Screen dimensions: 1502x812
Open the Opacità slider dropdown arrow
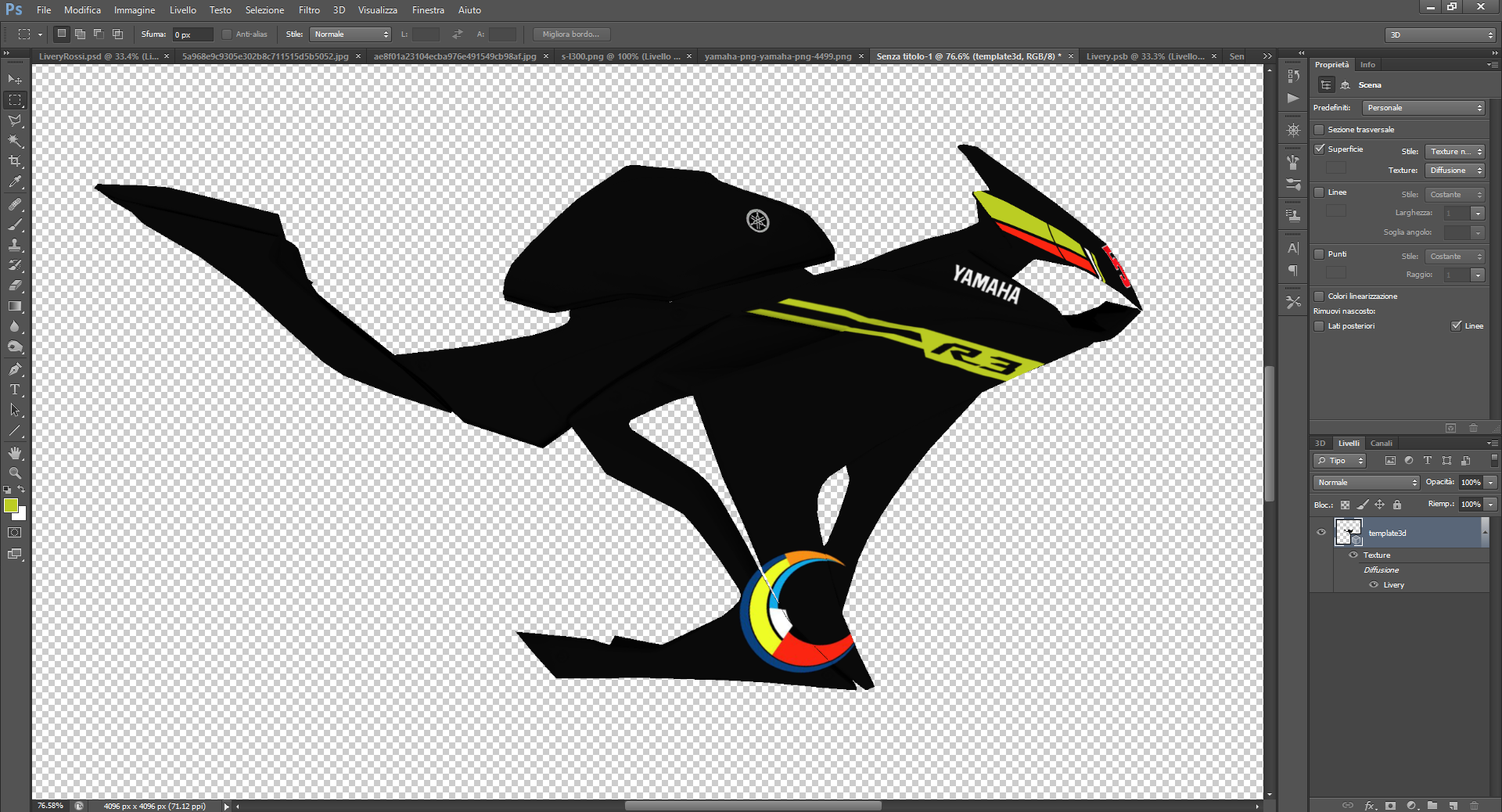pos(1491,483)
